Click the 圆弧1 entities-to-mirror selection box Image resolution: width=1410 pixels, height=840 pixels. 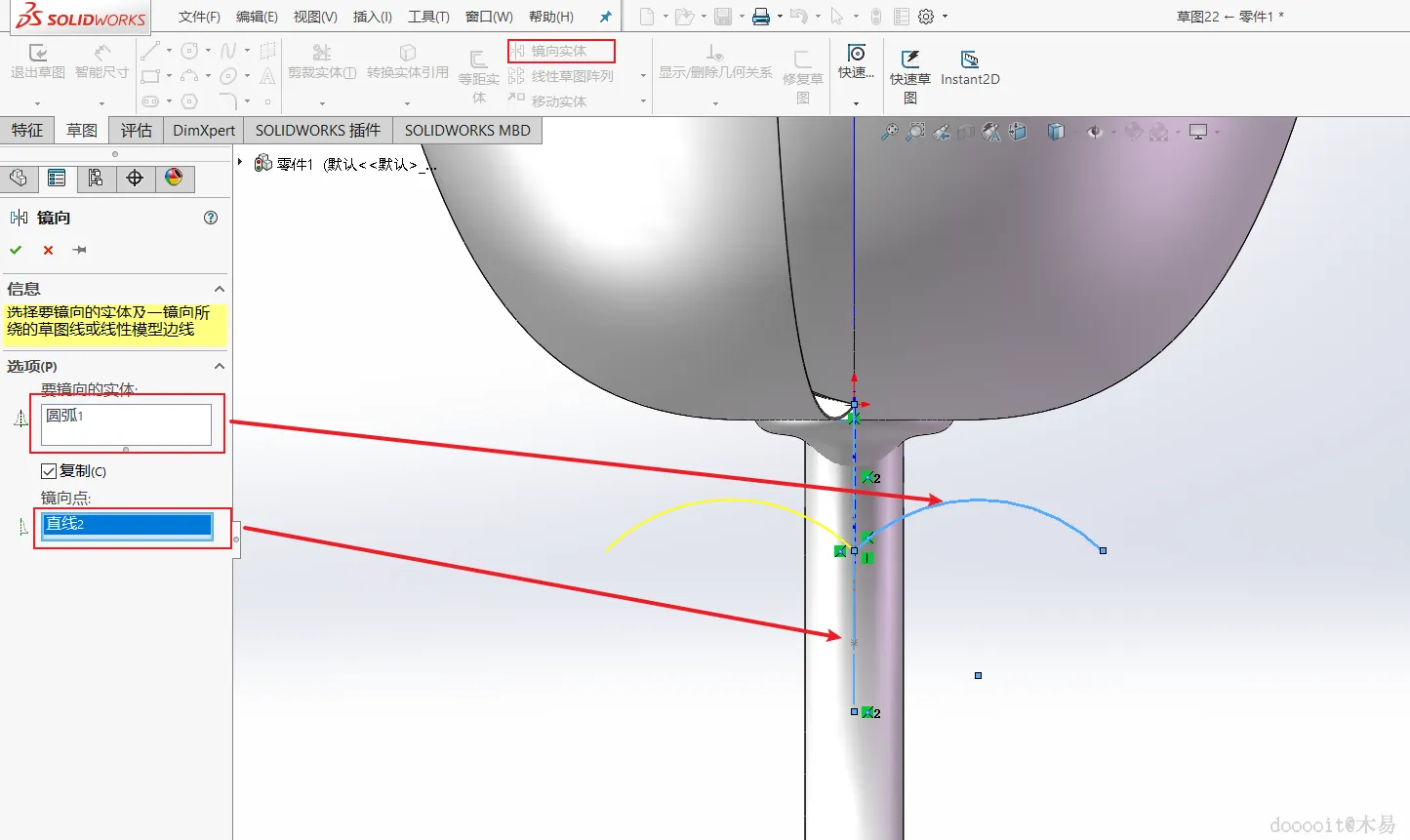pyautogui.click(x=127, y=424)
